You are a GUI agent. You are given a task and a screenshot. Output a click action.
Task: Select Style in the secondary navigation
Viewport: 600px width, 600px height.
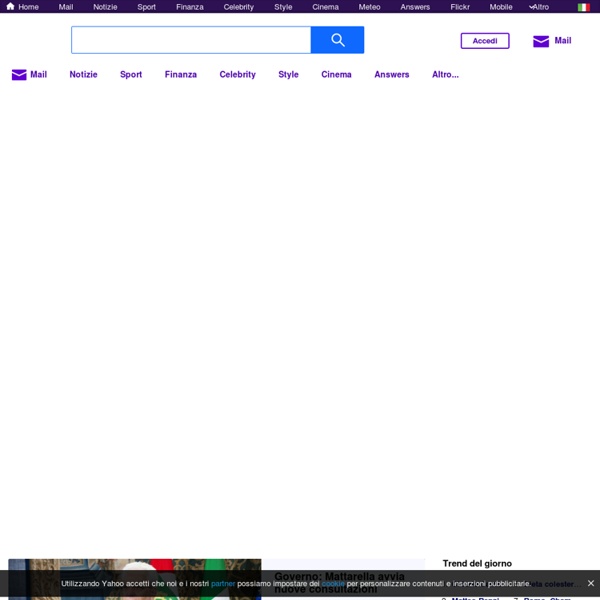[x=289, y=75]
